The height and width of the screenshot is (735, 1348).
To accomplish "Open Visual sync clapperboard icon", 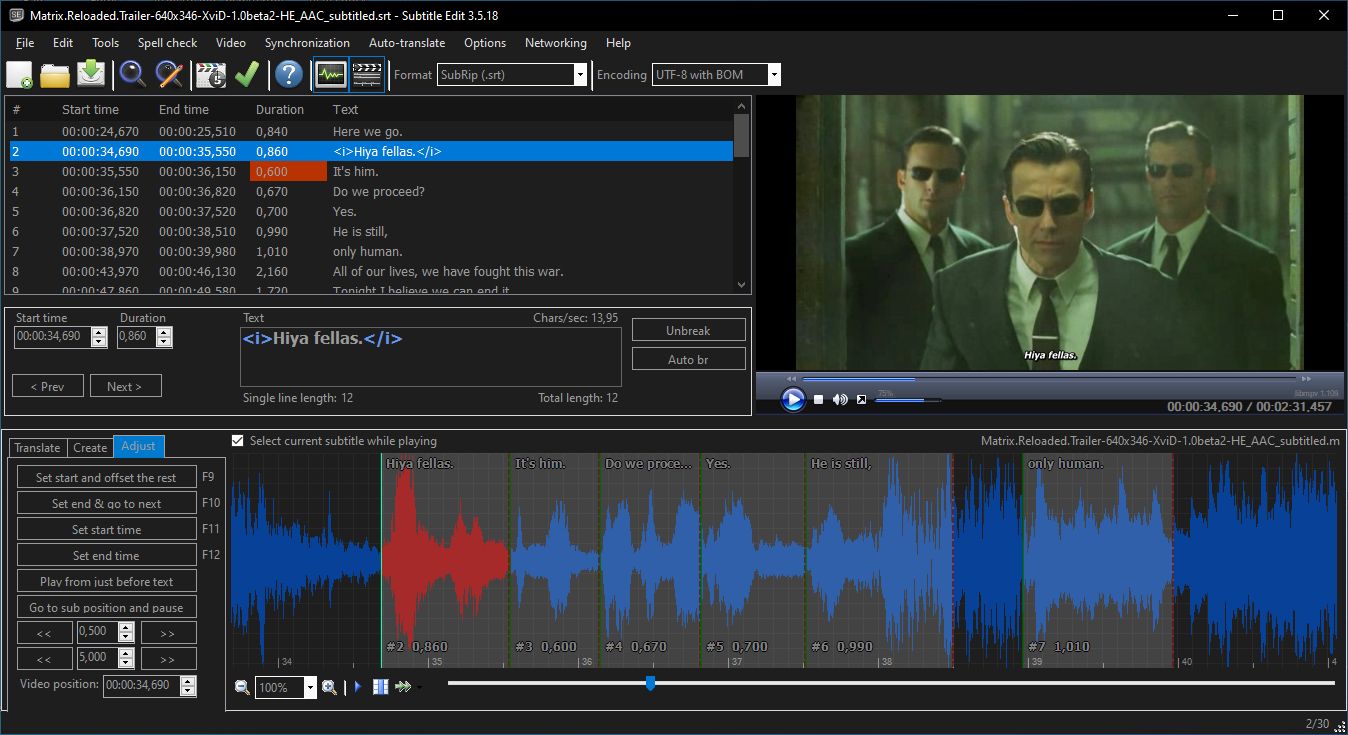I will (x=211, y=75).
